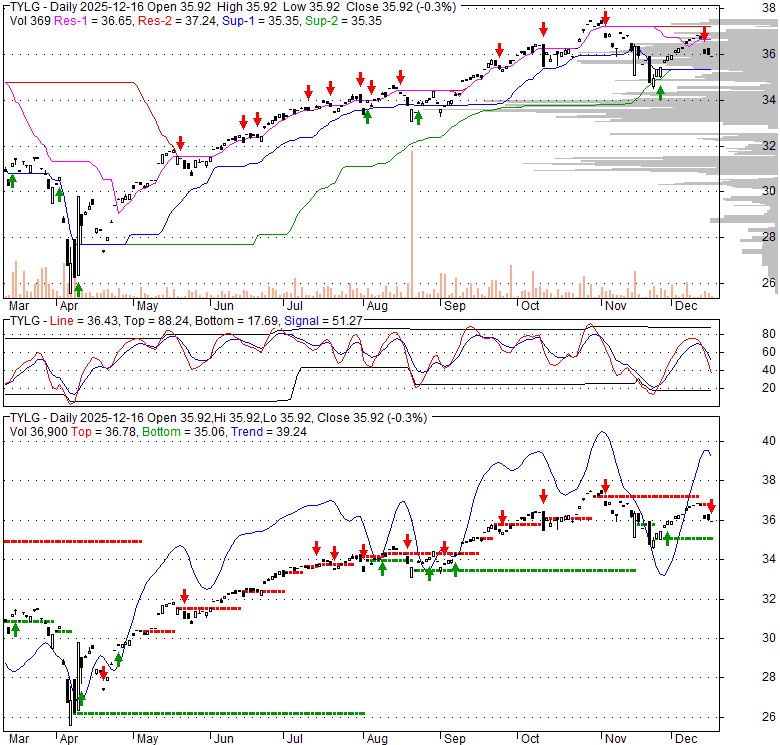The width and height of the screenshot is (780, 745).
Task: Click the green buy arrow in early March on the top chart
Action: pyautogui.click(x=12, y=179)
